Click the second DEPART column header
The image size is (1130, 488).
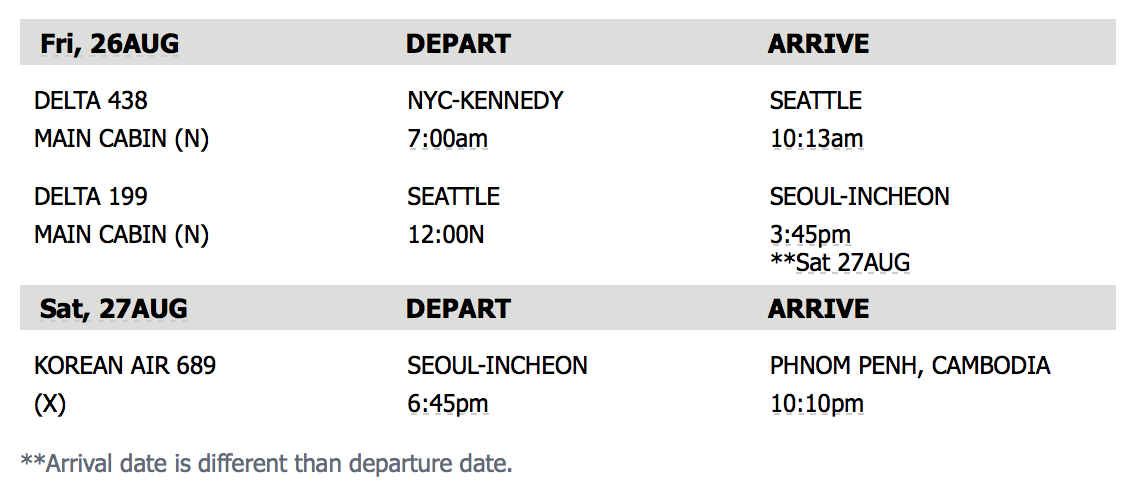458,309
